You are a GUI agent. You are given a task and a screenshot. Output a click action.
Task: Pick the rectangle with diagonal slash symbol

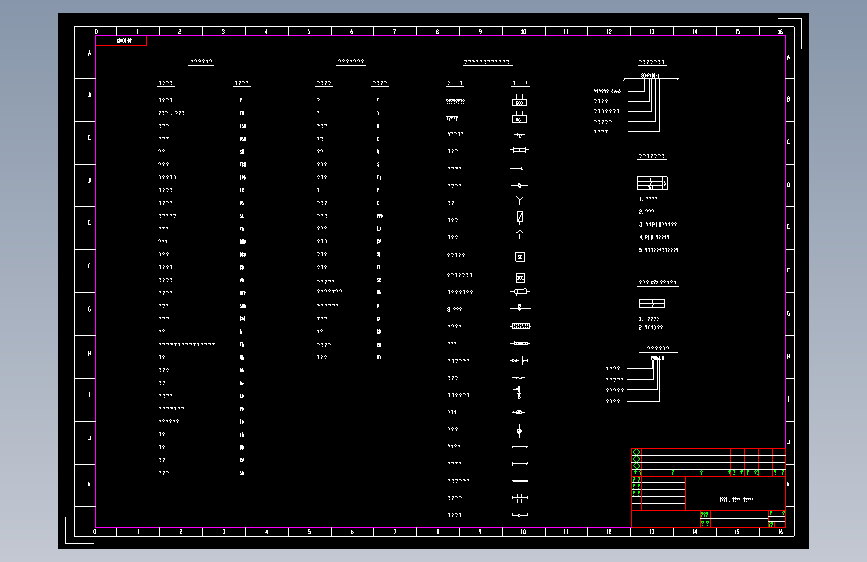(x=520, y=217)
